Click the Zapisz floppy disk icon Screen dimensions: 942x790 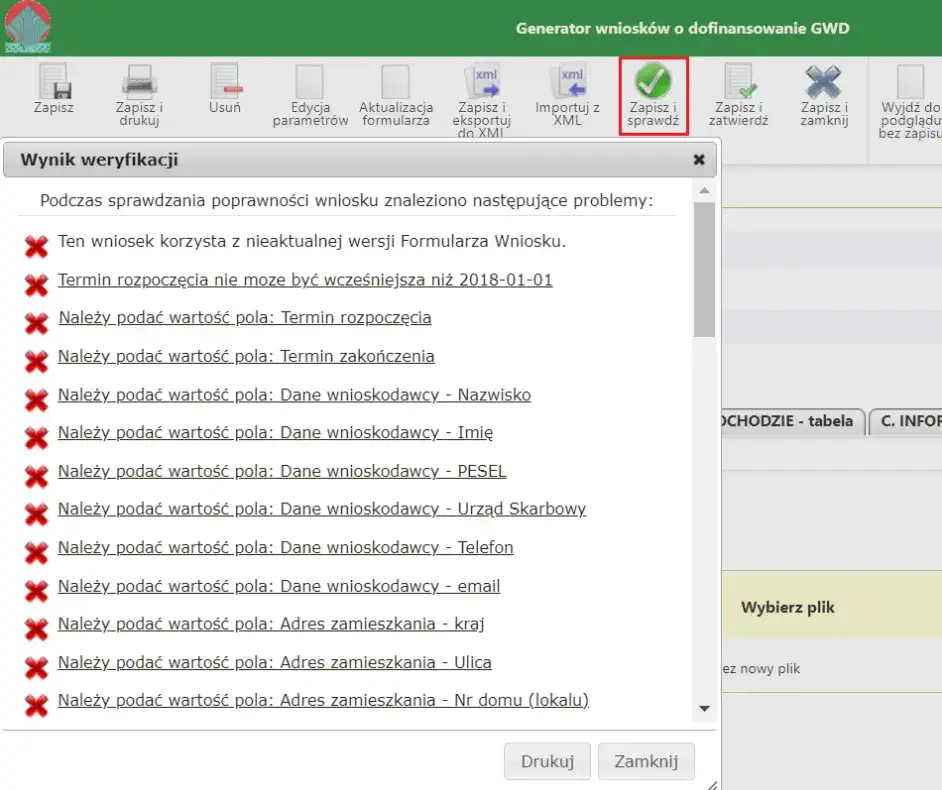(52, 82)
